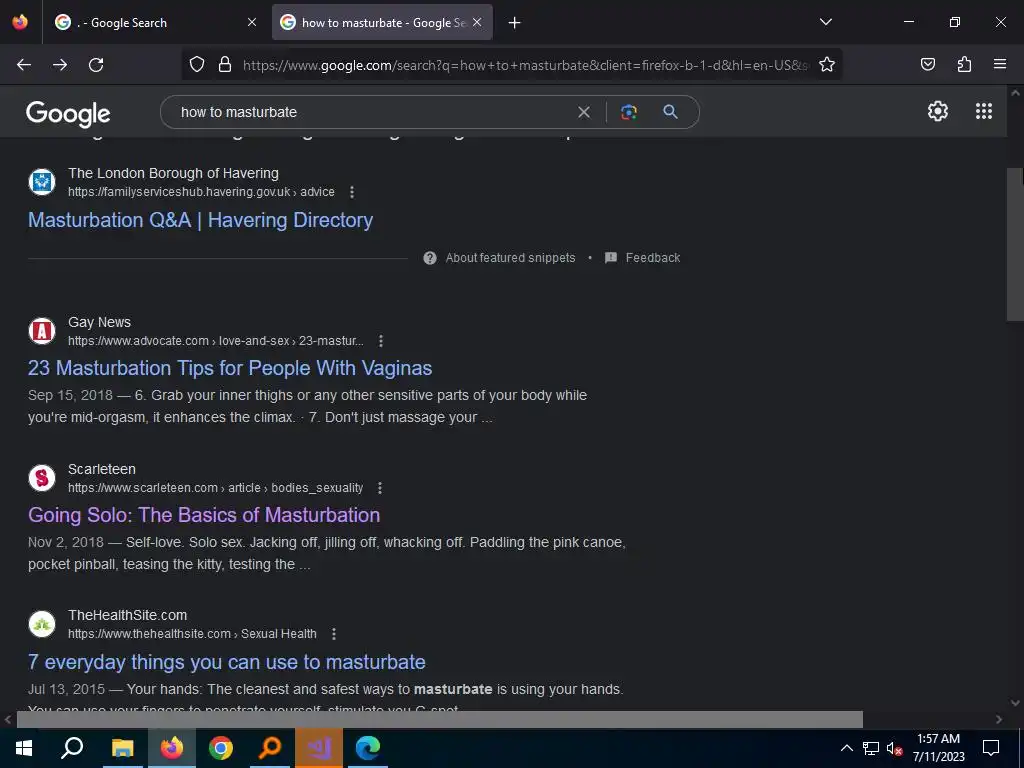This screenshot has width=1024, height=768.
Task: Go forward using the browser forward arrow
Action: coord(60,65)
